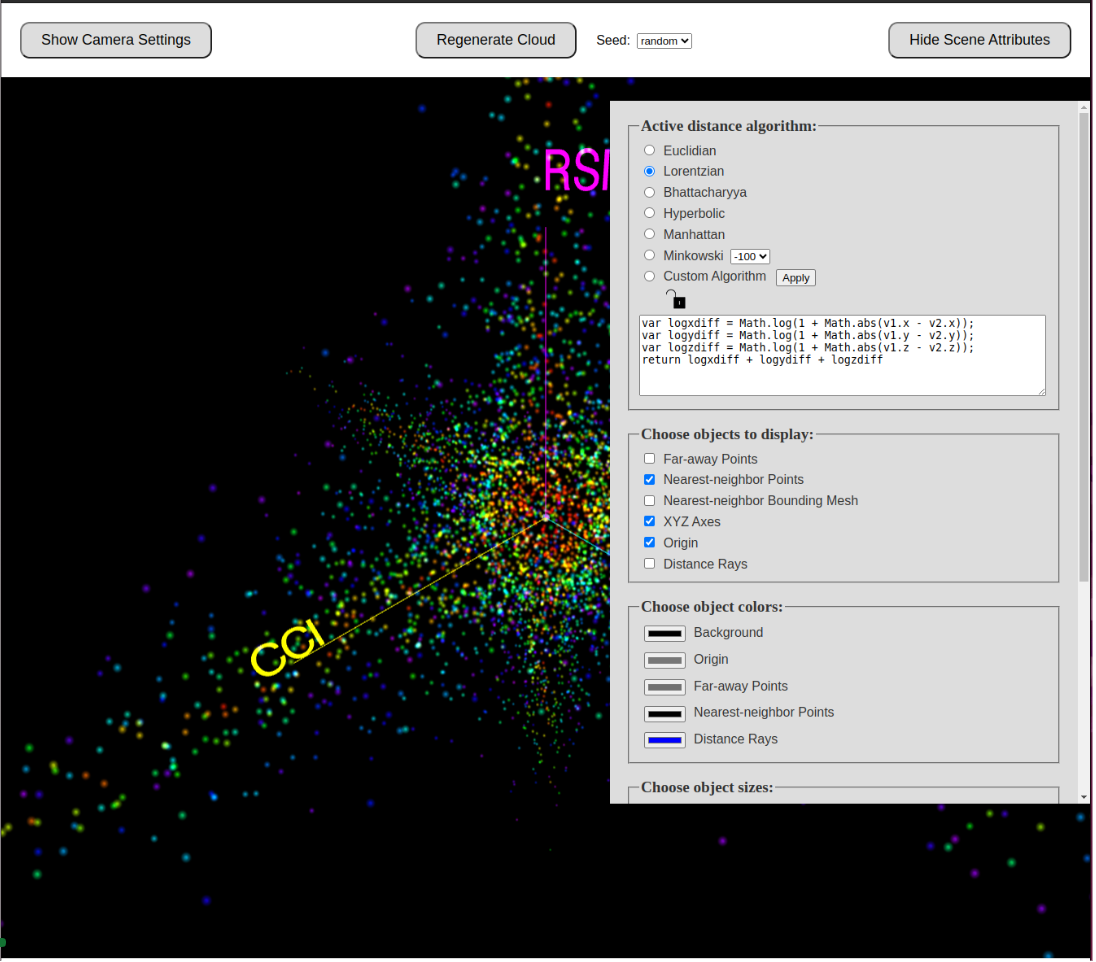The width and height of the screenshot is (1096, 962).
Task: Enable the Distance Rays checkbox
Action: 650,564
